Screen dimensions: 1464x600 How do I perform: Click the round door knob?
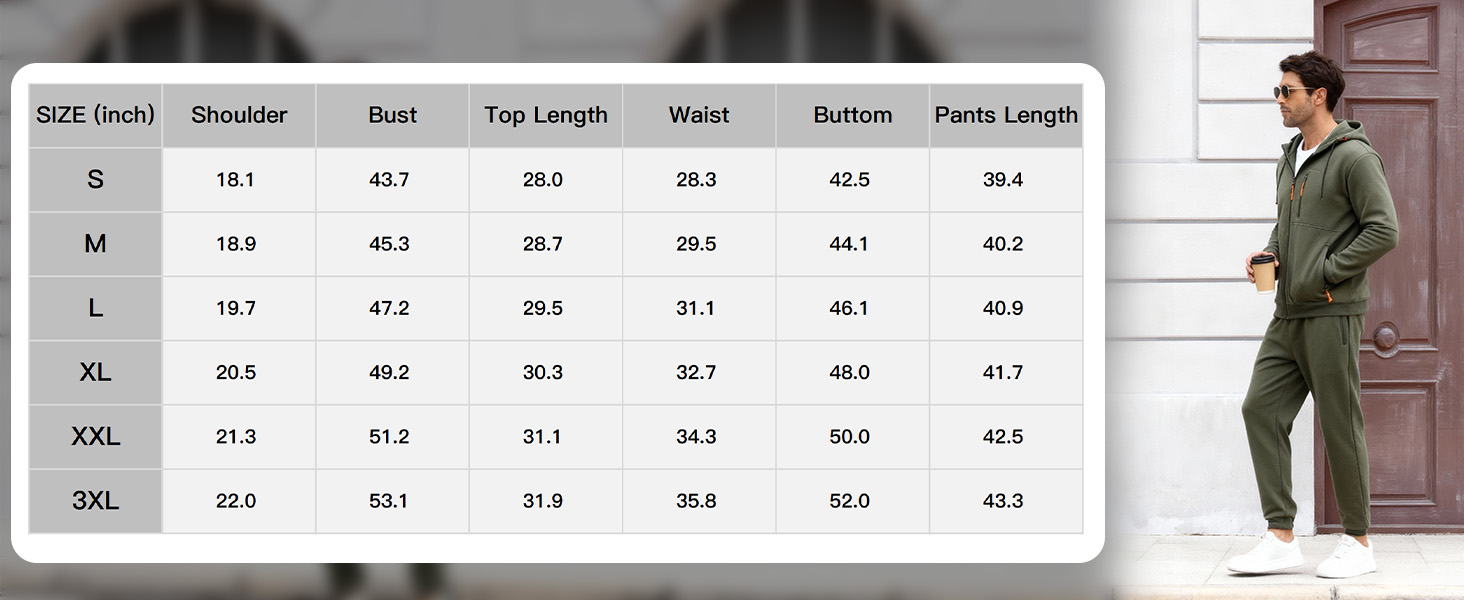point(1386,337)
